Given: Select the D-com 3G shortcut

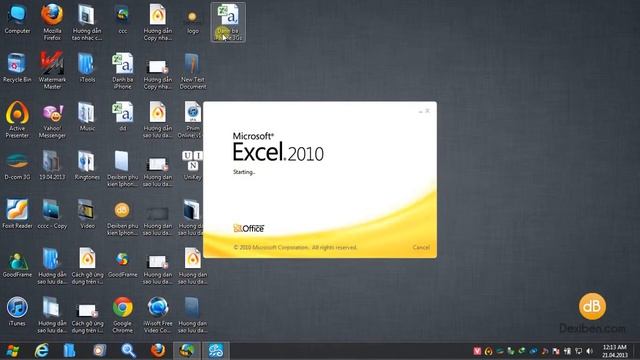Looking at the screenshot, I should point(17,166).
